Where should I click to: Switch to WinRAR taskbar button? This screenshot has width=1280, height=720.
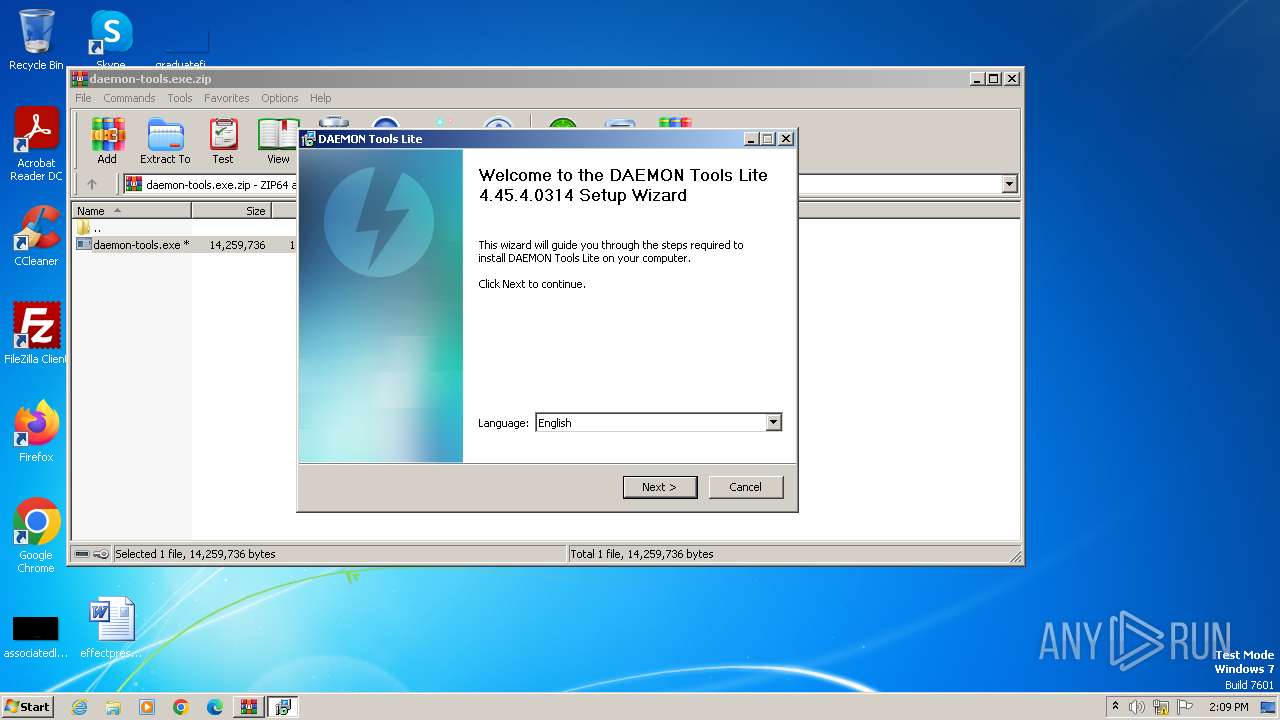click(249, 707)
